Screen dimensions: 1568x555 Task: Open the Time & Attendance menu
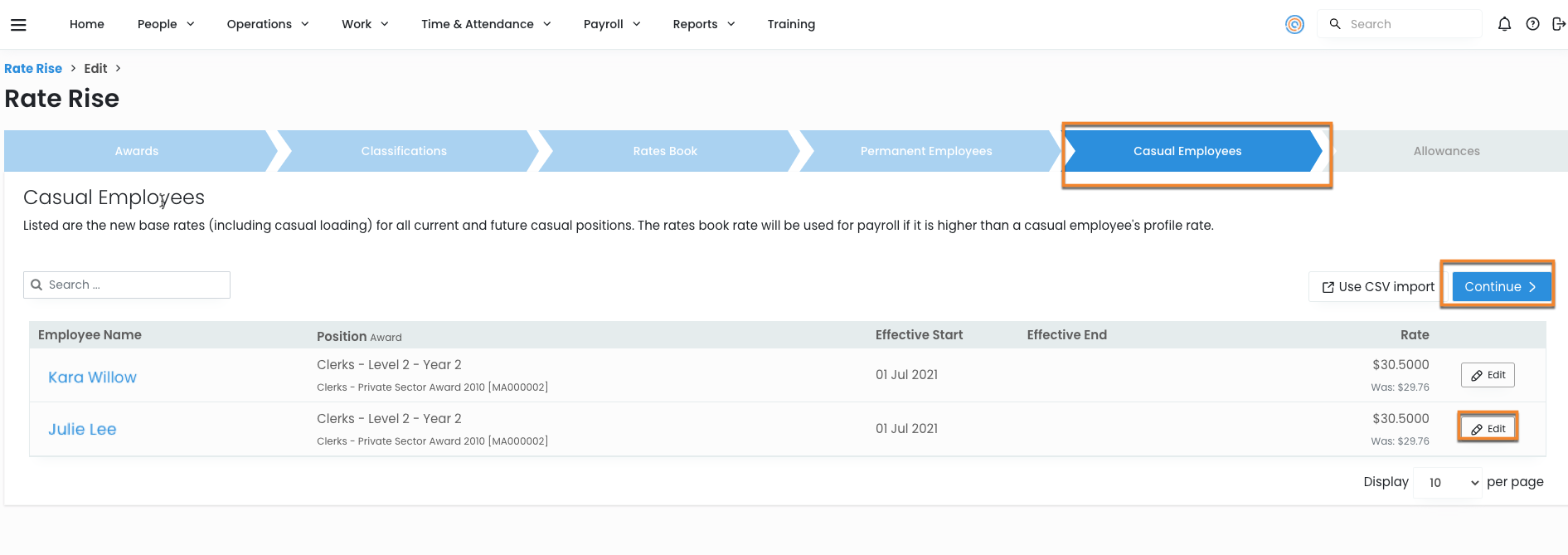486,24
